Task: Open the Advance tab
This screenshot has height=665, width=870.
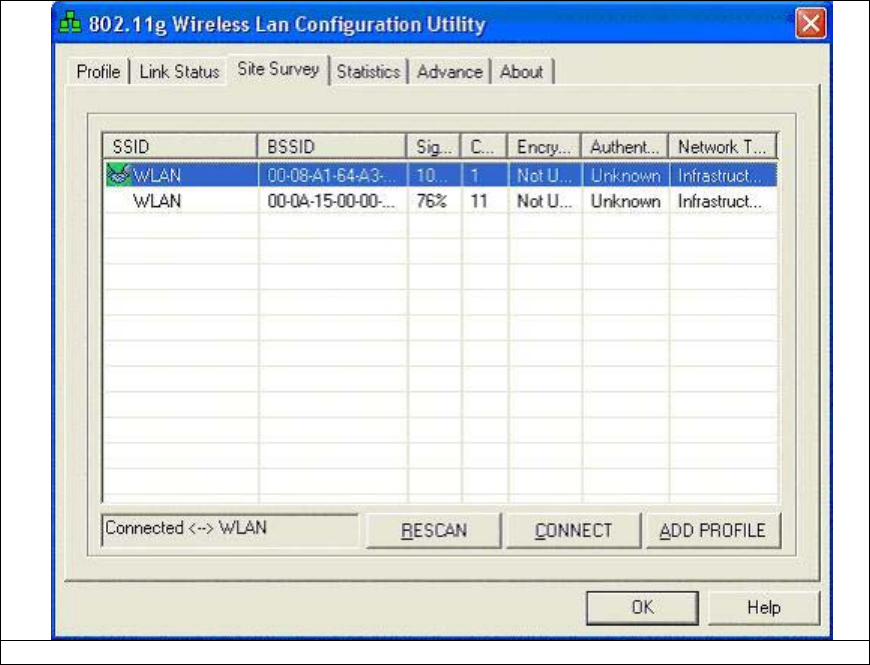Action: [x=449, y=72]
